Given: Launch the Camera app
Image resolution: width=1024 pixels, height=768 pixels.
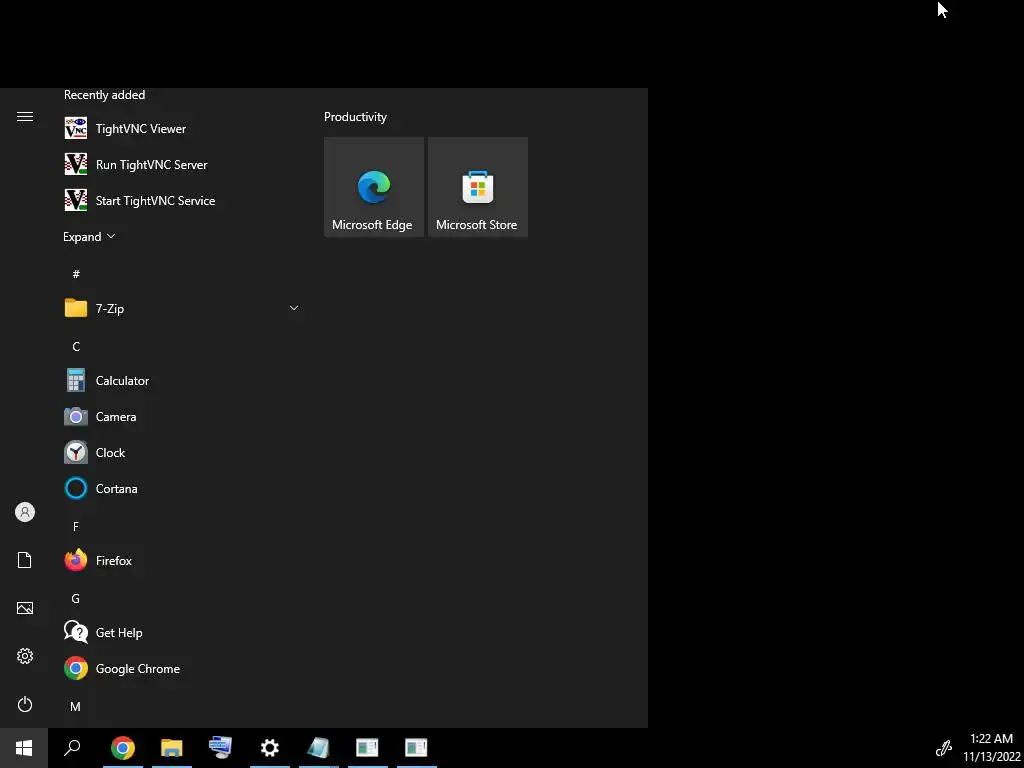Looking at the screenshot, I should (182, 417).
